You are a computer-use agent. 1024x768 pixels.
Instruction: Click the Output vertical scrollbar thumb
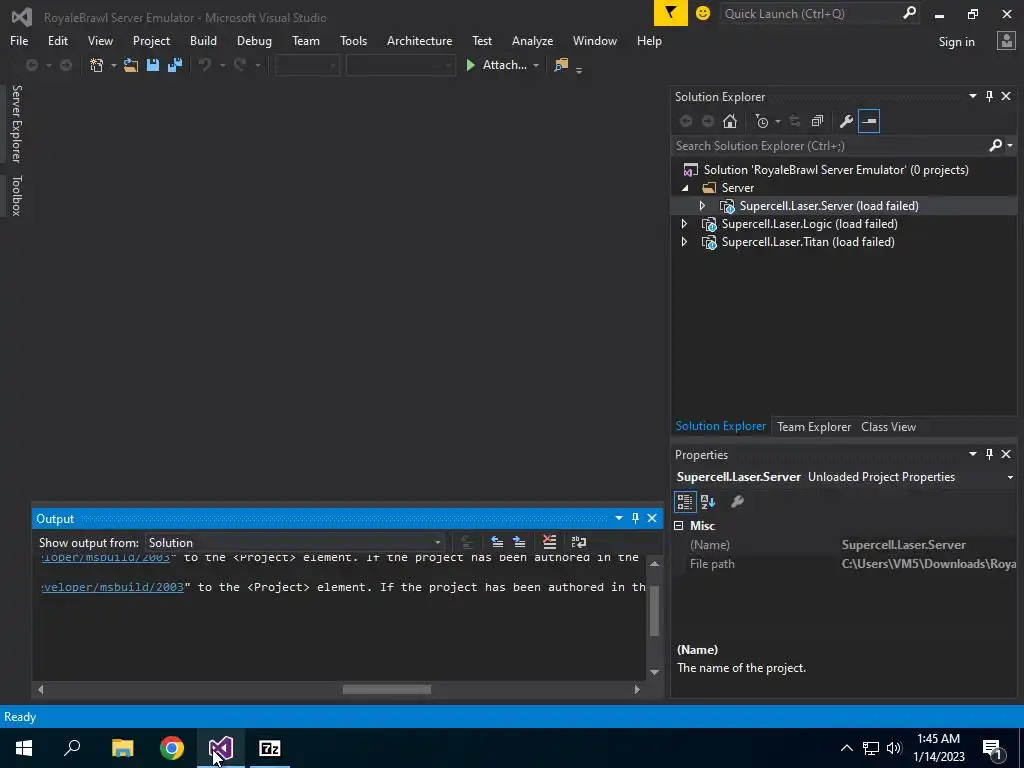pyautogui.click(x=654, y=609)
